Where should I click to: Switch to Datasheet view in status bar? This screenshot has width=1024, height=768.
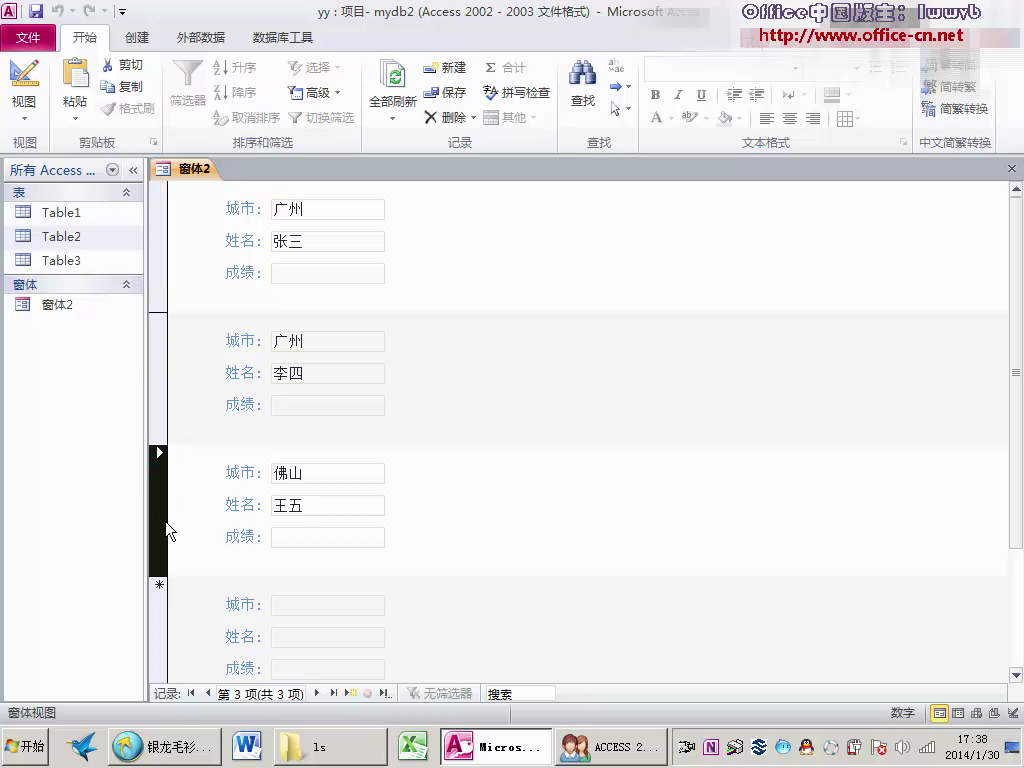click(x=958, y=713)
